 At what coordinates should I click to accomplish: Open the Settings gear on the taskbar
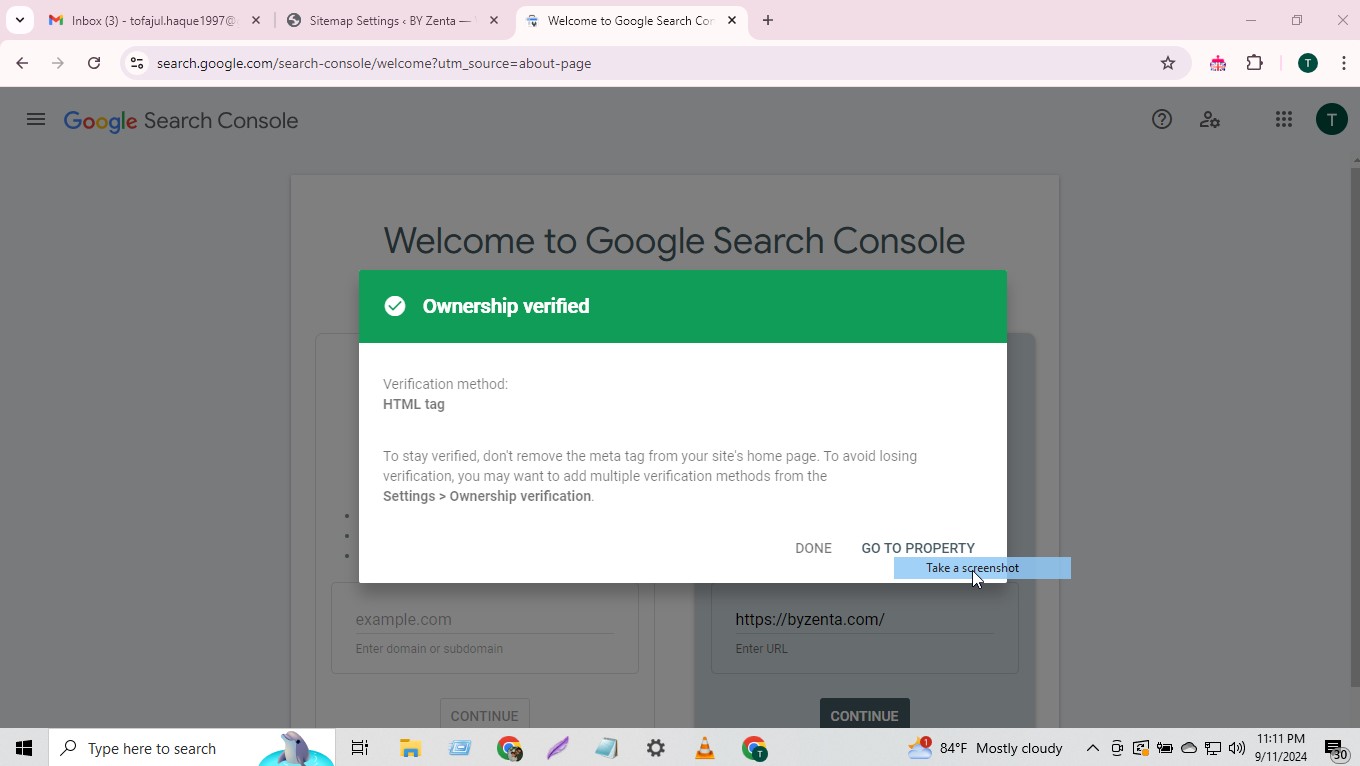[x=656, y=748]
